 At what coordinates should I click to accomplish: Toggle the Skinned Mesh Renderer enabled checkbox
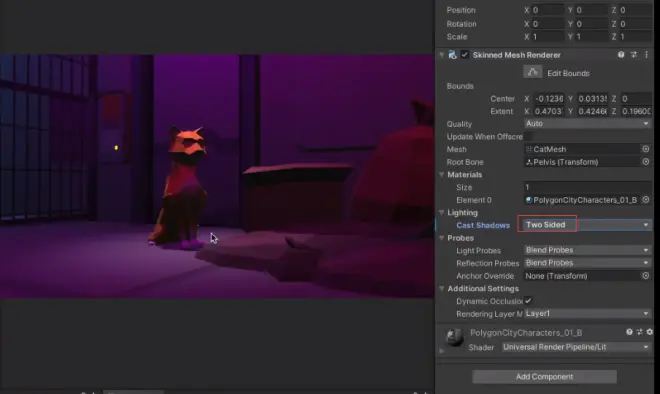tap(465, 55)
